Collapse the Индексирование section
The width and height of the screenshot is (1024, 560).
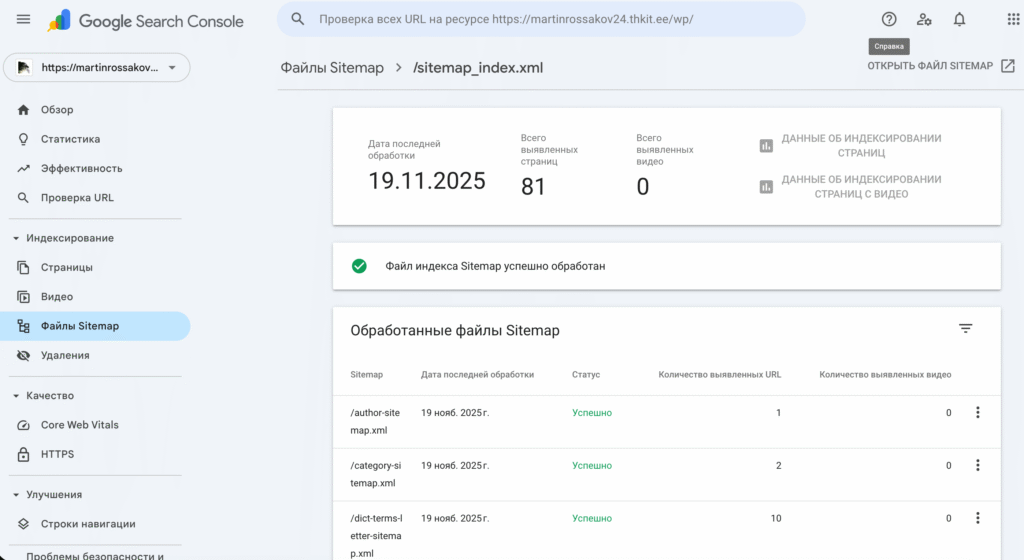[x=16, y=238]
